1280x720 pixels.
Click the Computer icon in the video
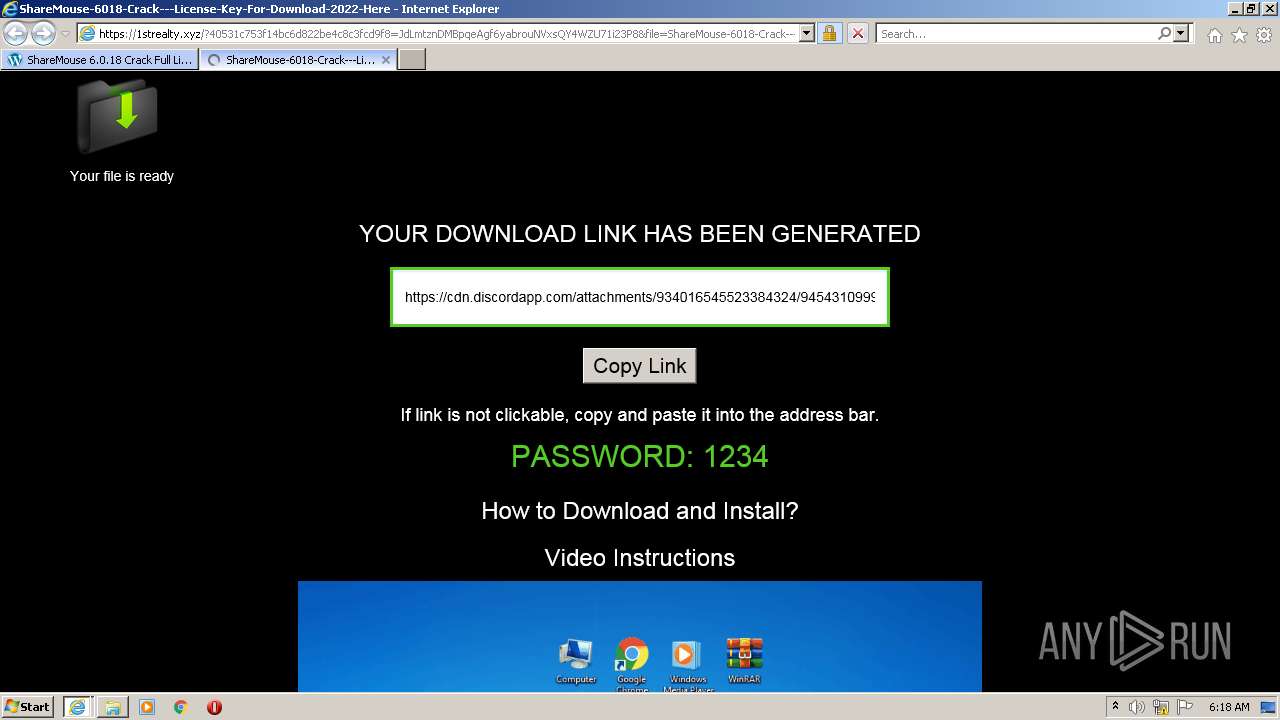click(x=576, y=661)
